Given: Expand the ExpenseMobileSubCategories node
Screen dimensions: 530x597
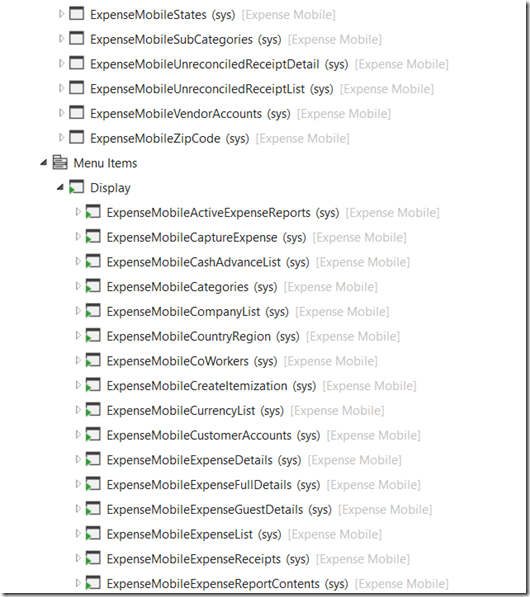Looking at the screenshot, I should (x=61, y=38).
